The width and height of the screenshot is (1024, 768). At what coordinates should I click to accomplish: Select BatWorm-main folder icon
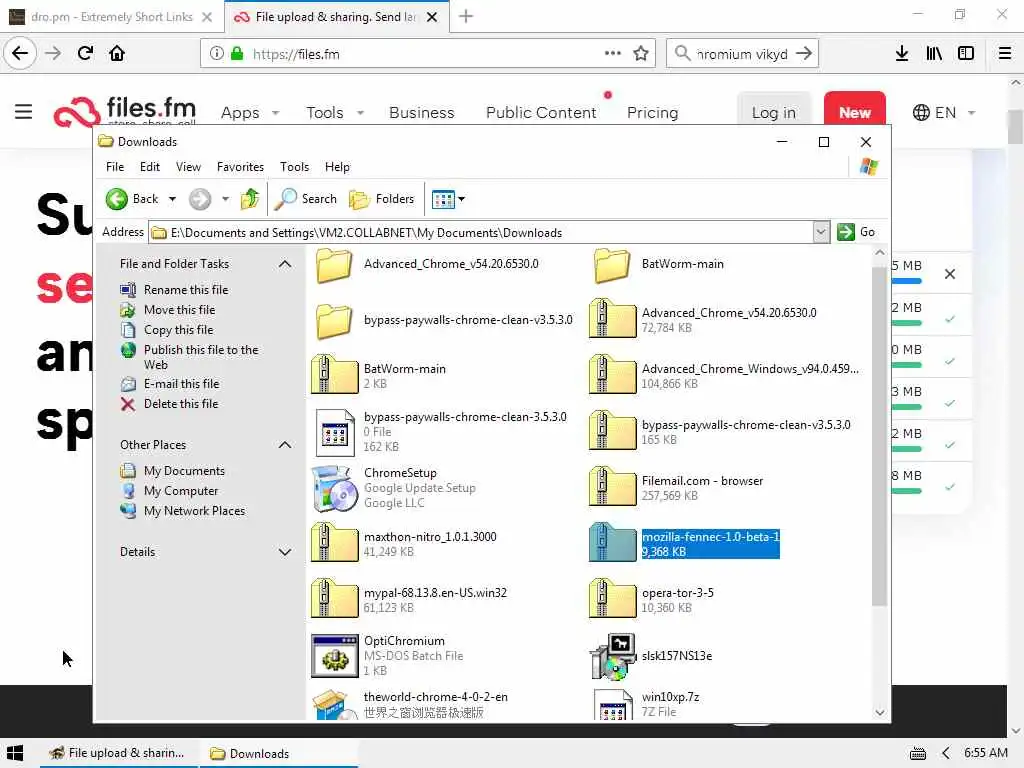pyautogui.click(x=612, y=265)
